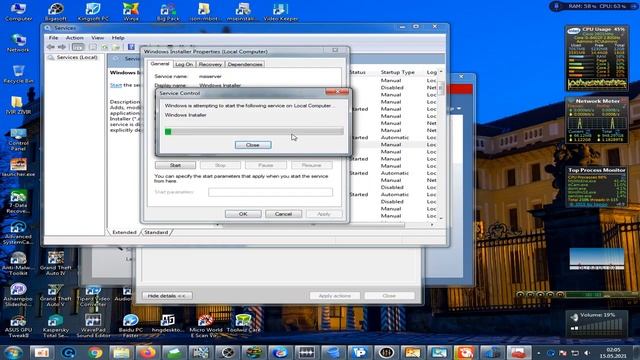The image size is (640, 360).
Task: Click the Windows Start orb
Action: click(x=13, y=352)
